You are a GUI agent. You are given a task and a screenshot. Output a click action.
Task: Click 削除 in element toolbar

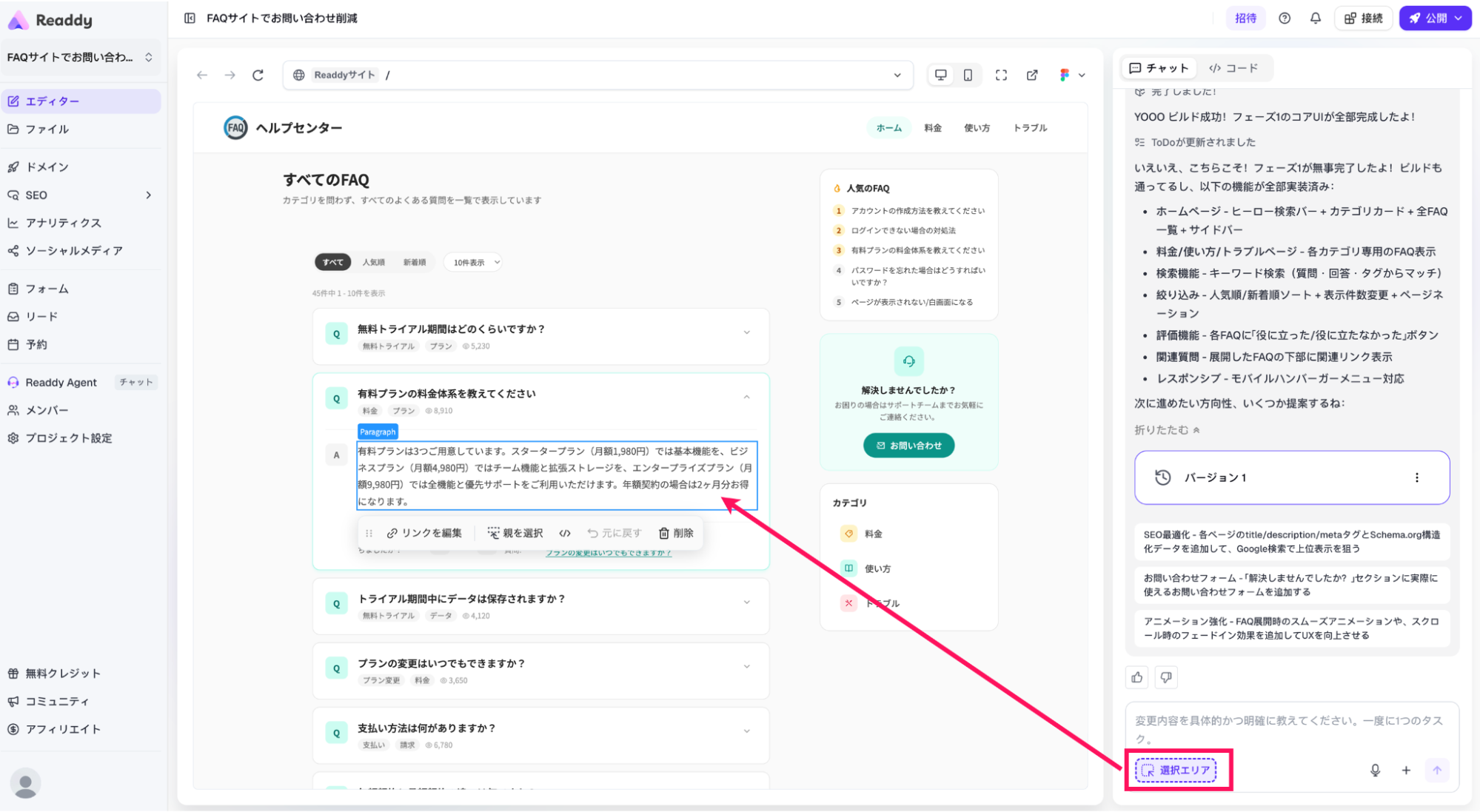click(x=676, y=533)
